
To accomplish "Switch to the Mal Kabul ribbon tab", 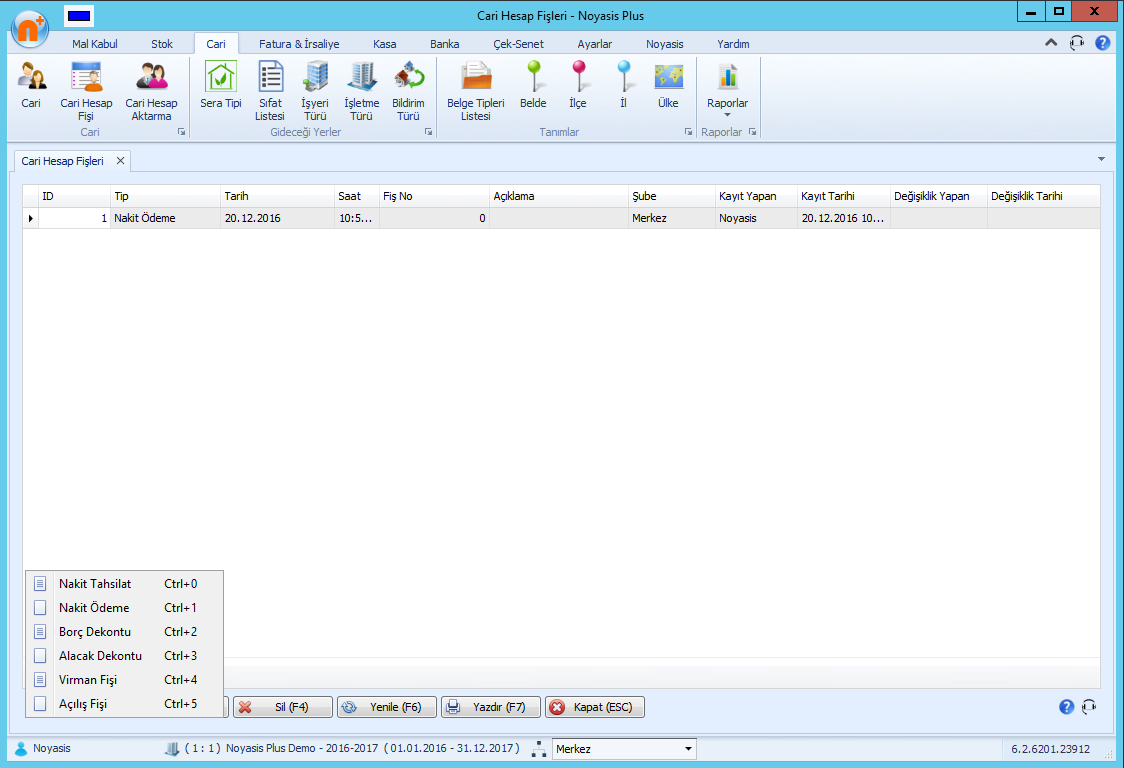I will [x=95, y=44].
